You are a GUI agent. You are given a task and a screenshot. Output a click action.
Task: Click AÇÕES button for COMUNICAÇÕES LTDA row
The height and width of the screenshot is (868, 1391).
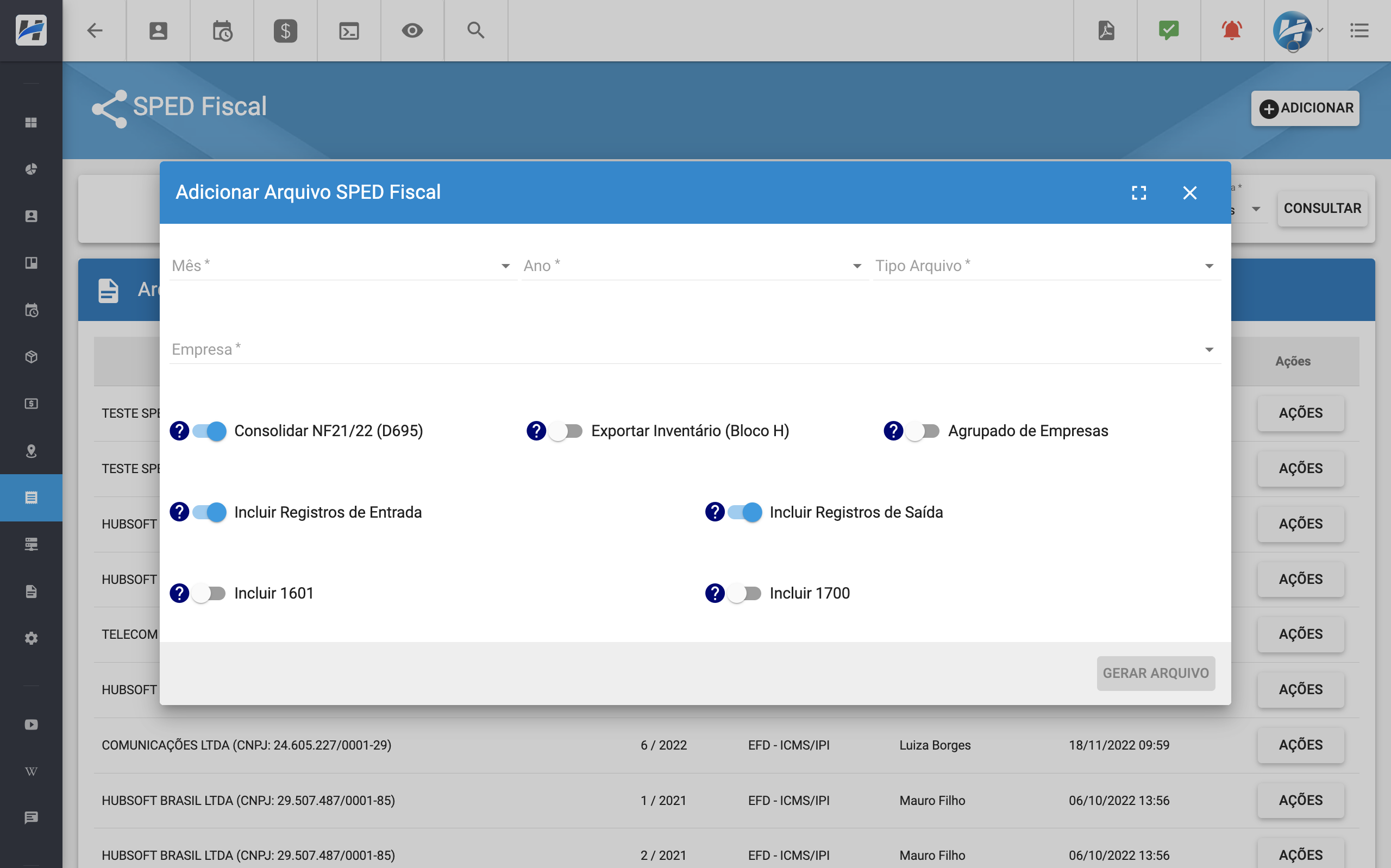1300,745
